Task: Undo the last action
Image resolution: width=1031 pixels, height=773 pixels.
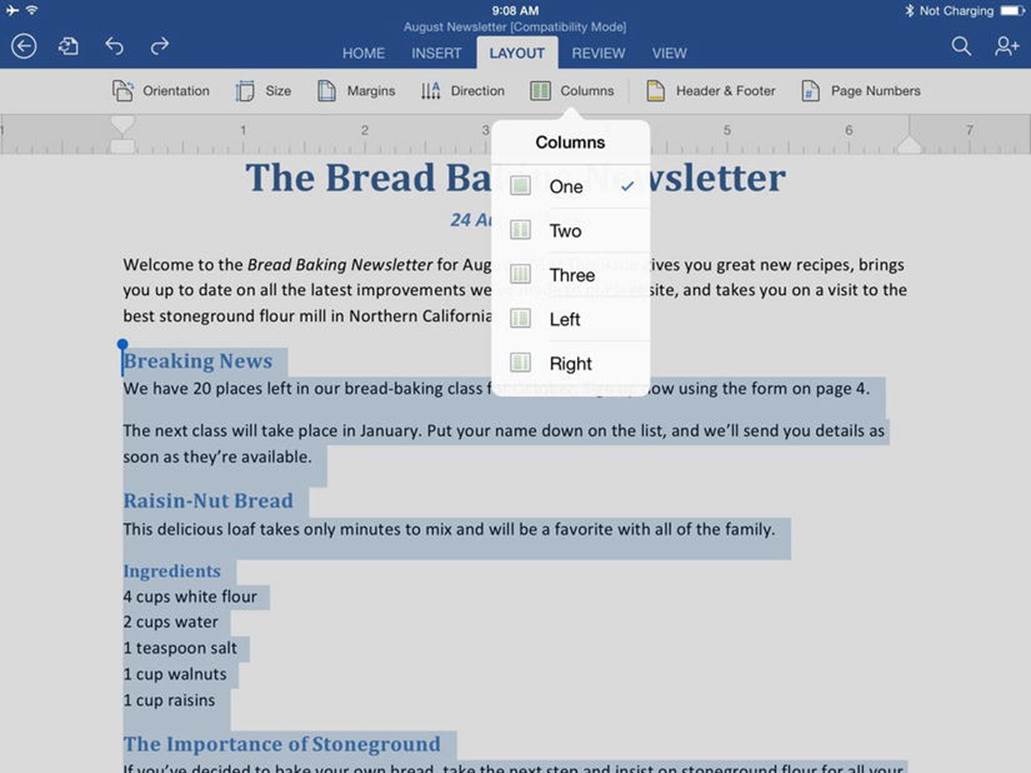Action: coord(114,46)
